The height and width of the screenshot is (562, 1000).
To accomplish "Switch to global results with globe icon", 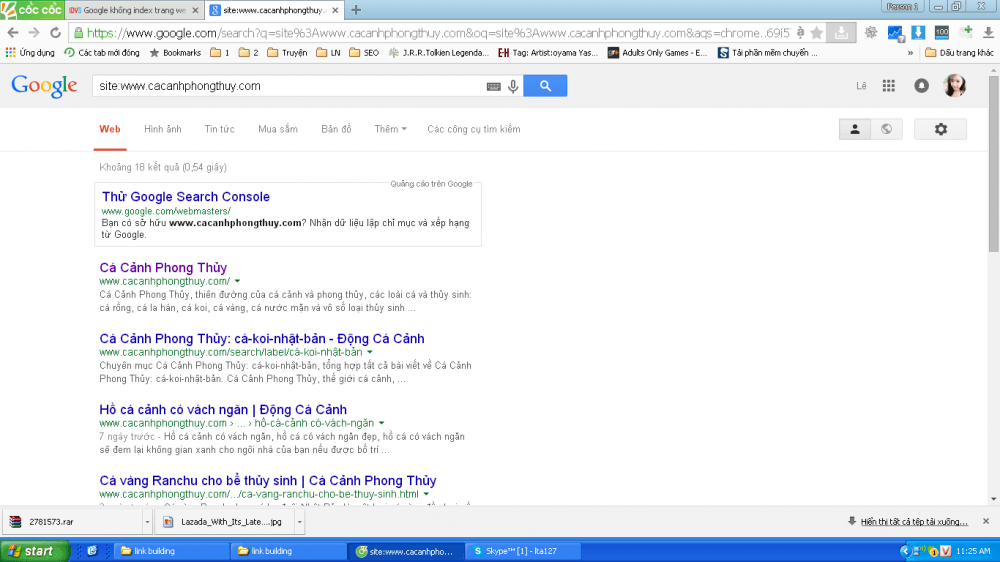I will [x=886, y=129].
